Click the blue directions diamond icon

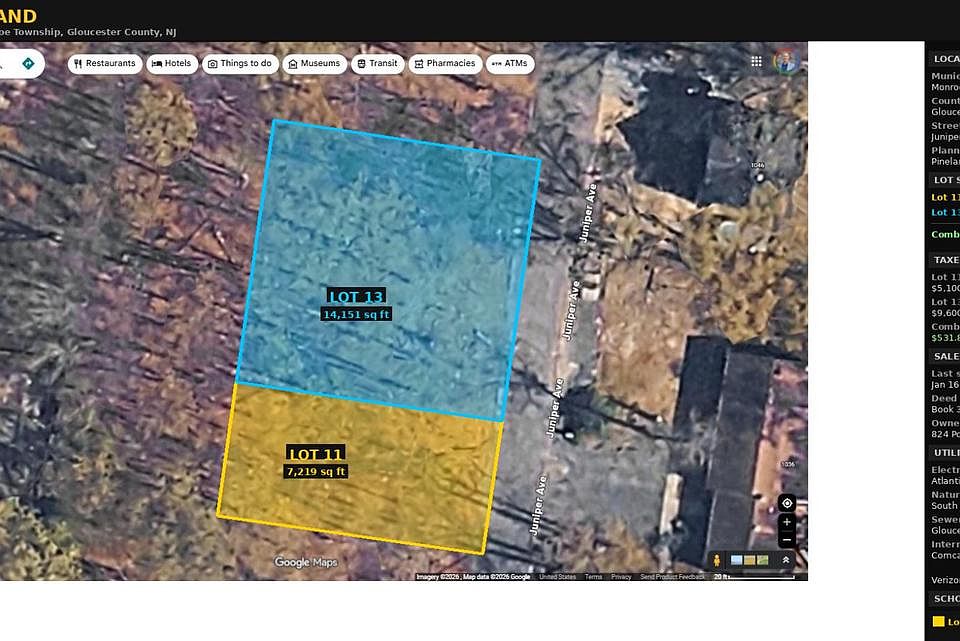tap(28, 64)
